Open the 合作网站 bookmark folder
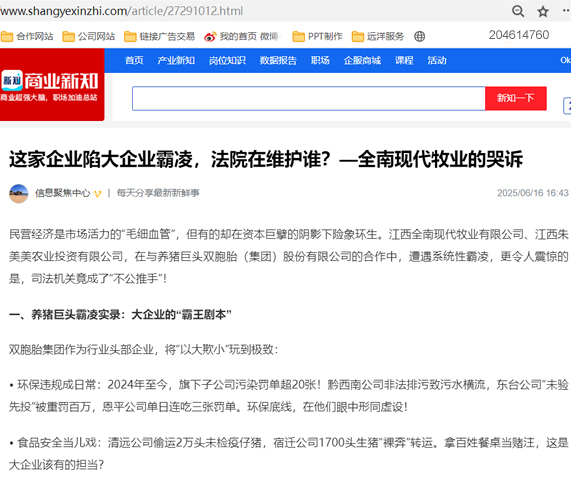Image resolution: width=571 pixels, height=491 pixels. pos(27,36)
